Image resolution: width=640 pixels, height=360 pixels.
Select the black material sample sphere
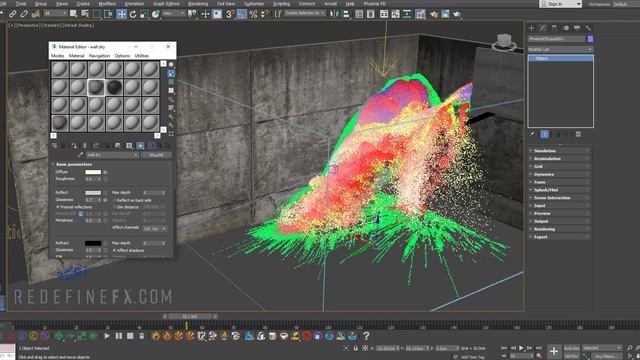(114, 87)
